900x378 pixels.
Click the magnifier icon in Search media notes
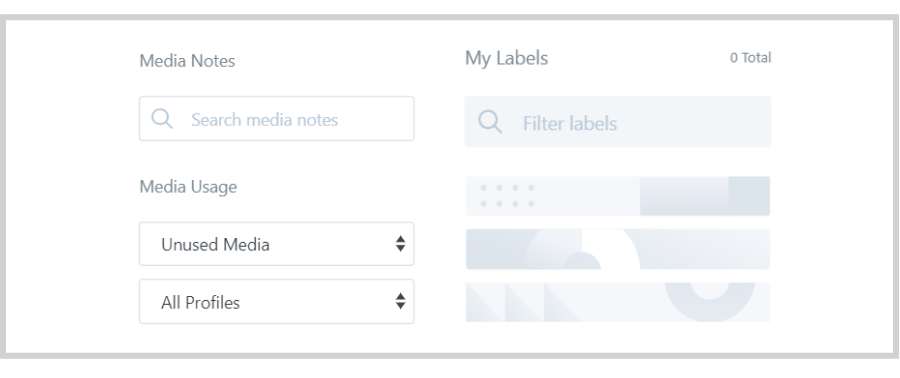click(162, 119)
